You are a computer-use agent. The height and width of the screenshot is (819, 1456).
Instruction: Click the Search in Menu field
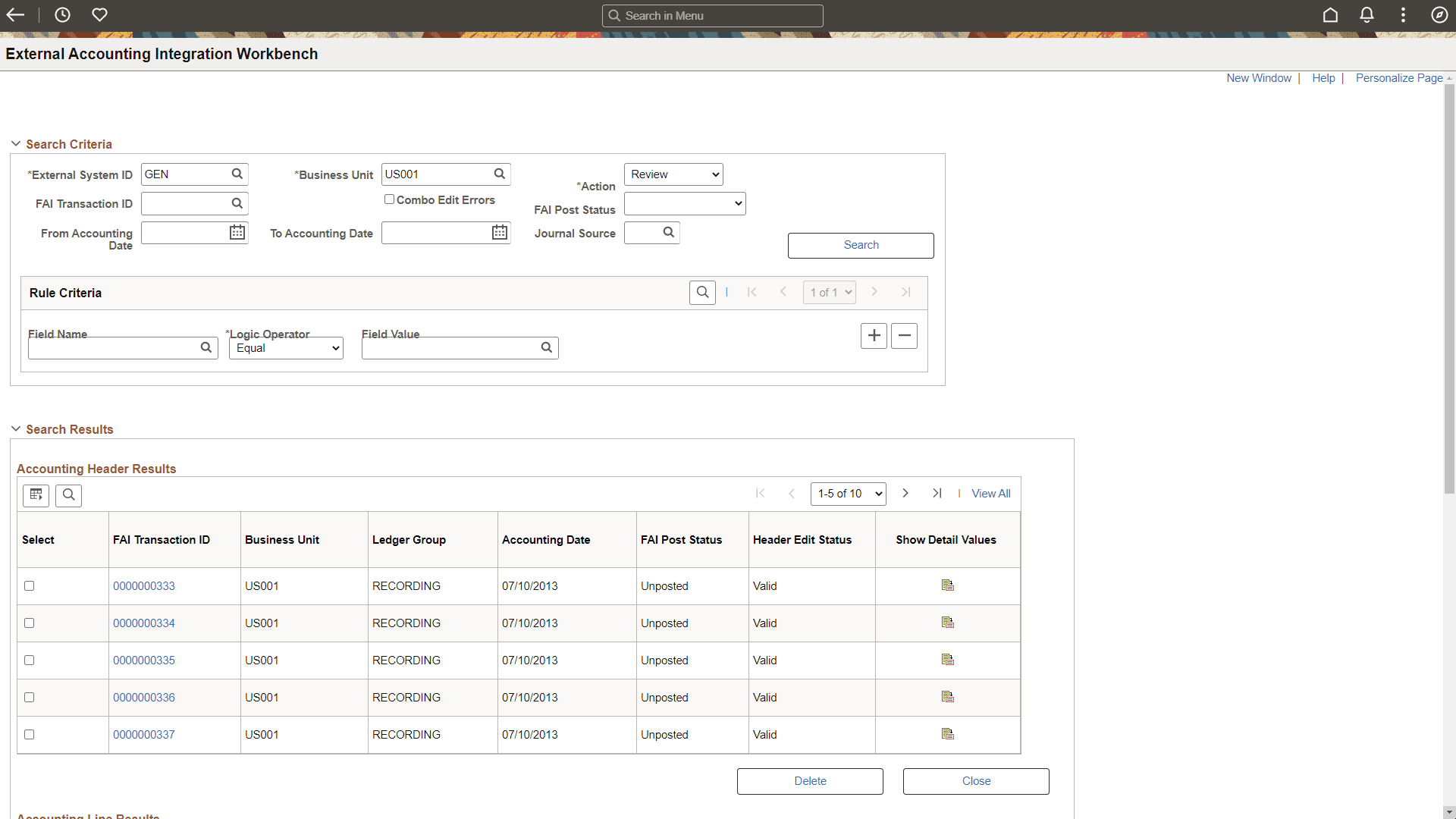click(712, 15)
